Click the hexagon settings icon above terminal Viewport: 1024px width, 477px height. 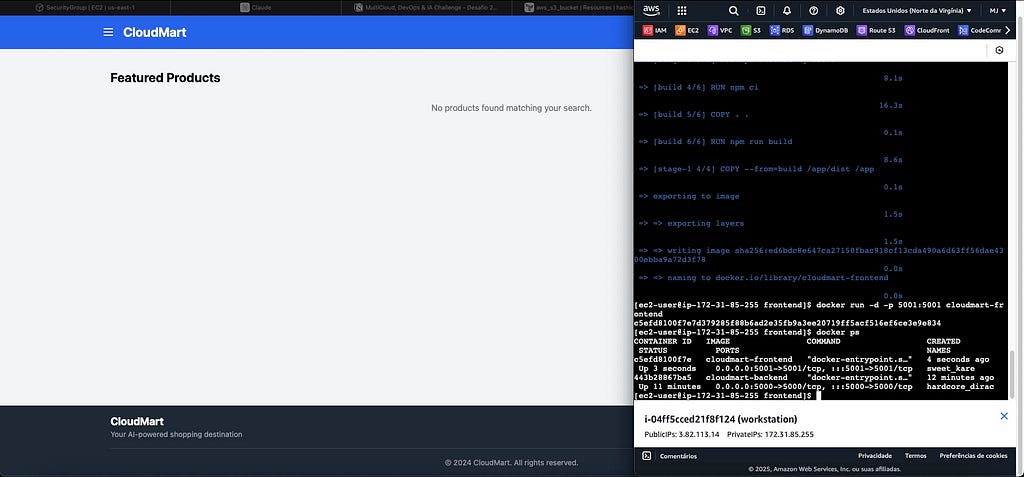[x=999, y=50]
